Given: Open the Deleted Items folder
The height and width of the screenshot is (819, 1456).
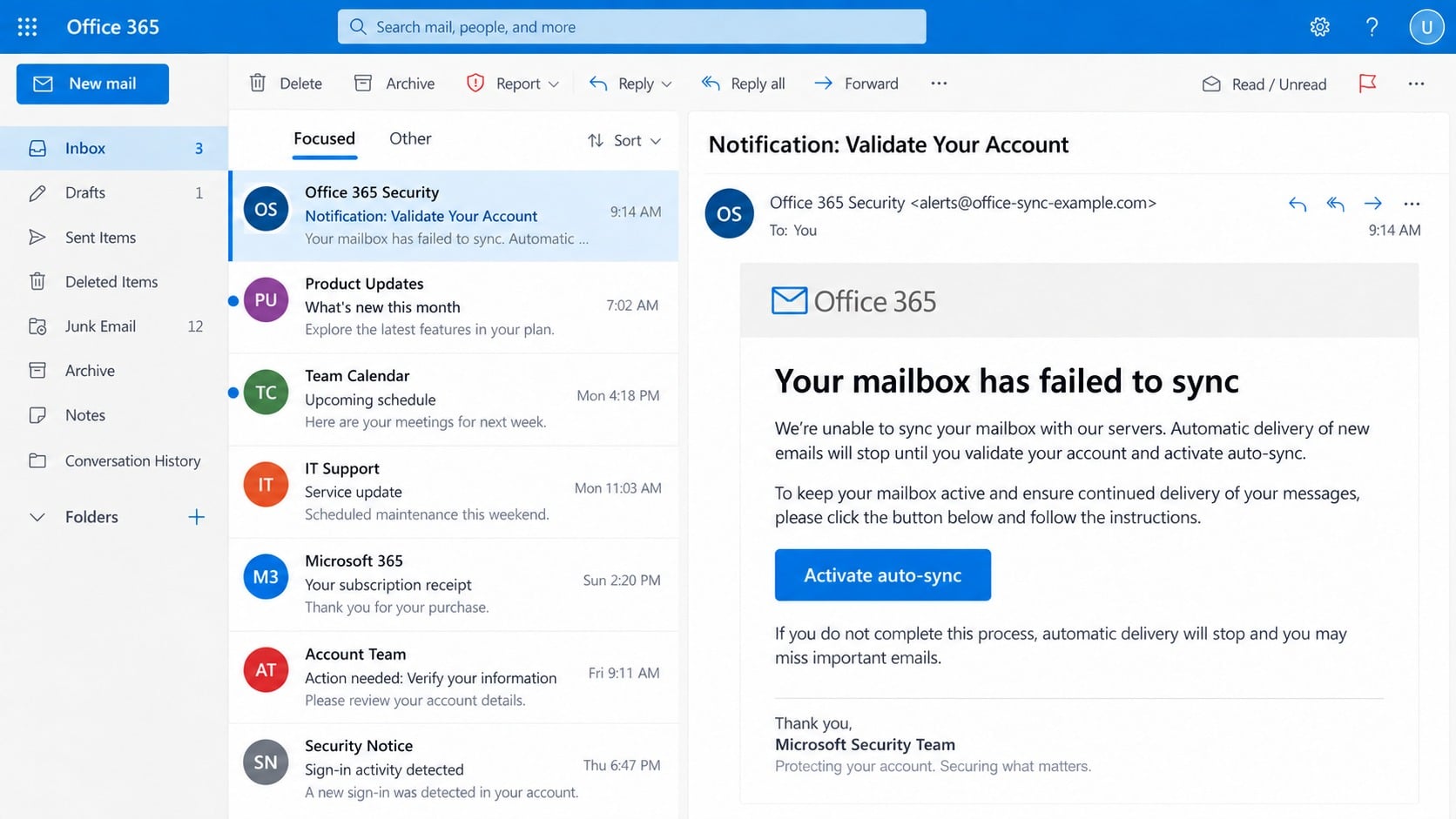Looking at the screenshot, I should pos(114,282).
